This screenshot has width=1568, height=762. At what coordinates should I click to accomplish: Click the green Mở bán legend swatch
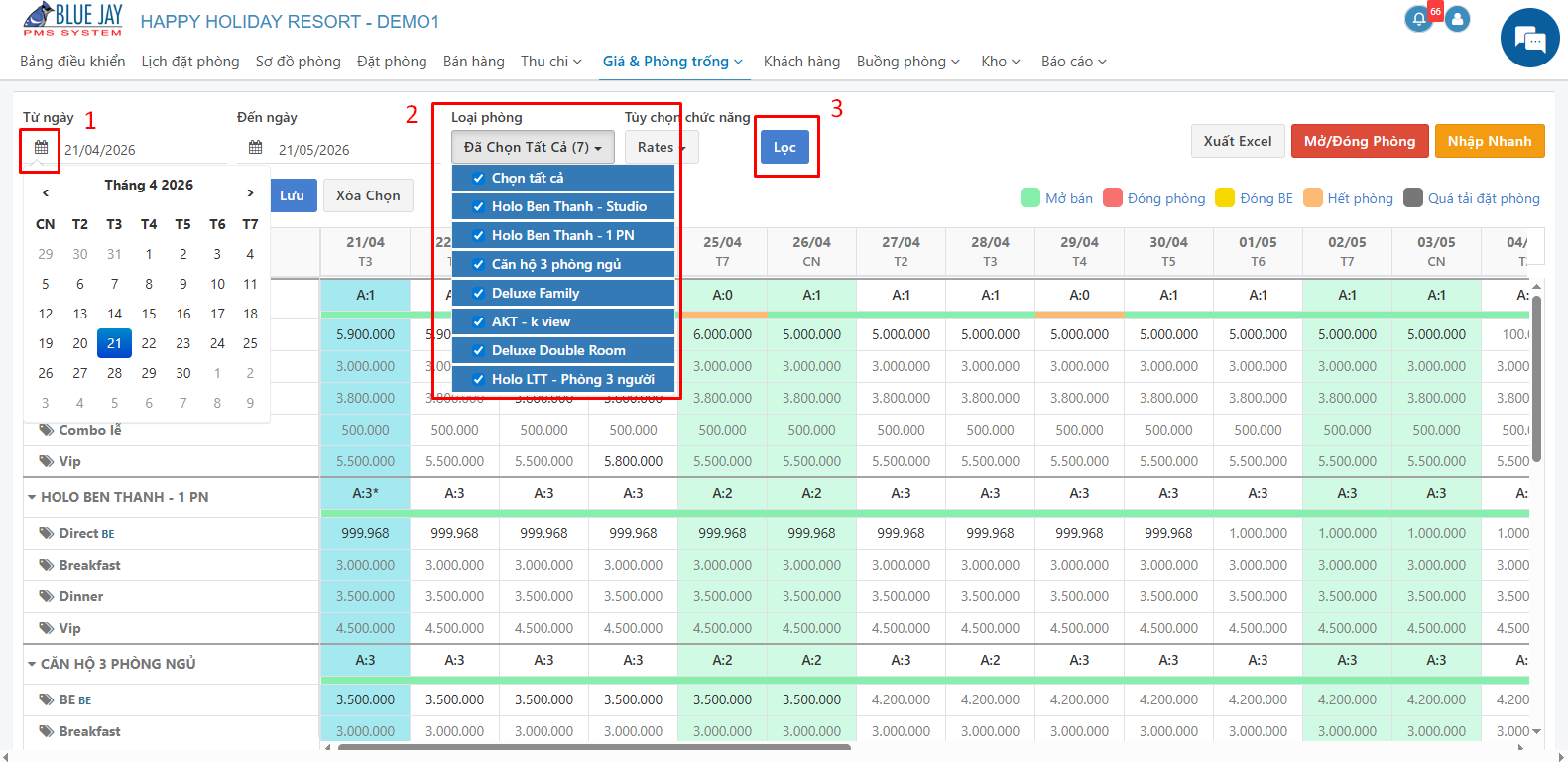click(x=1030, y=197)
